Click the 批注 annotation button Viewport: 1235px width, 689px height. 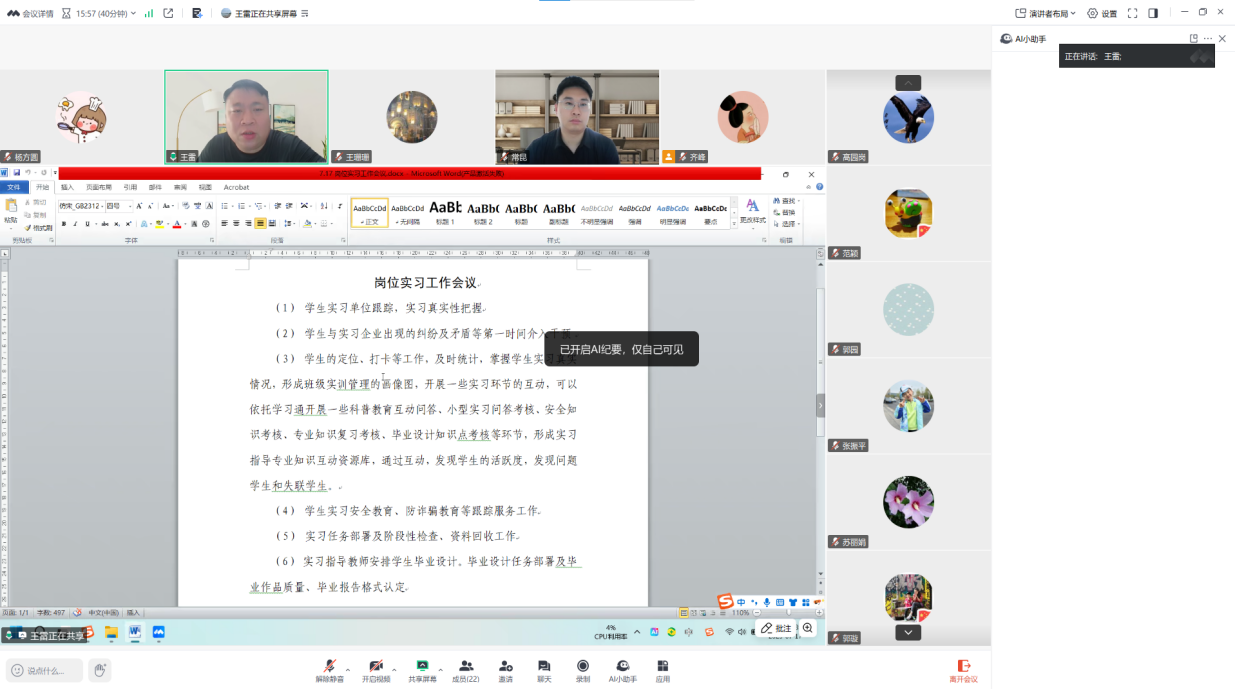tap(776, 628)
